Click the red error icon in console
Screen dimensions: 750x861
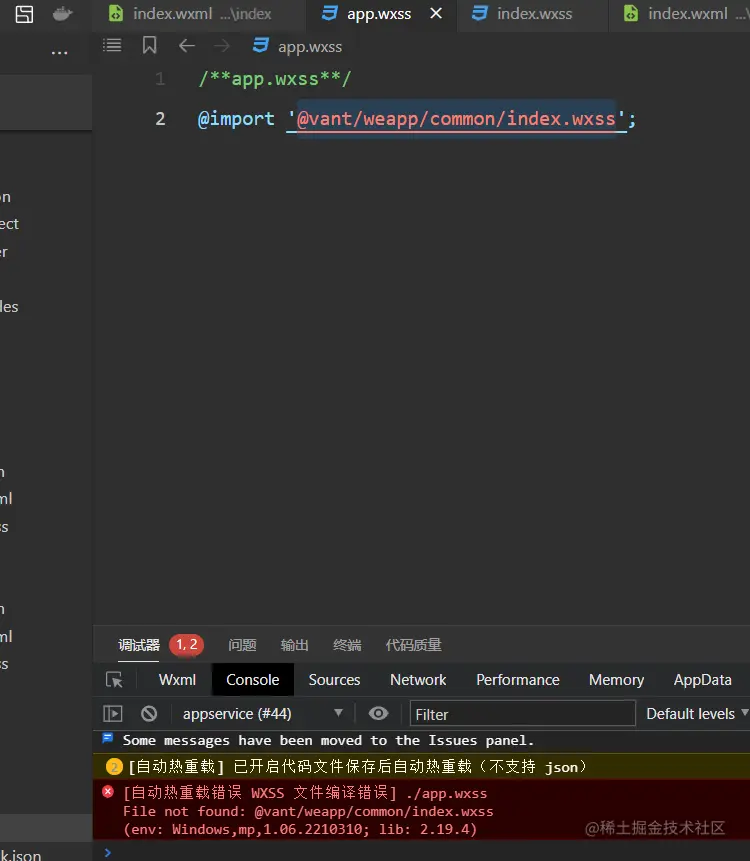108,792
